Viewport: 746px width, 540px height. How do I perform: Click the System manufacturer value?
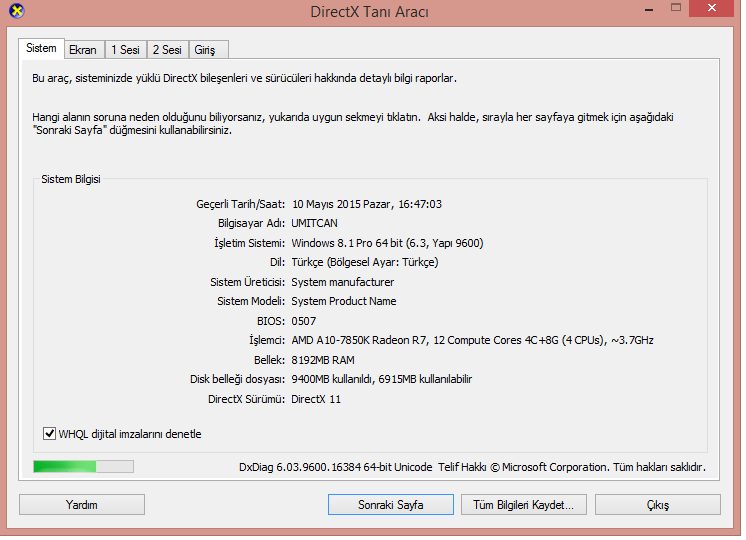pyautogui.click(x=345, y=284)
